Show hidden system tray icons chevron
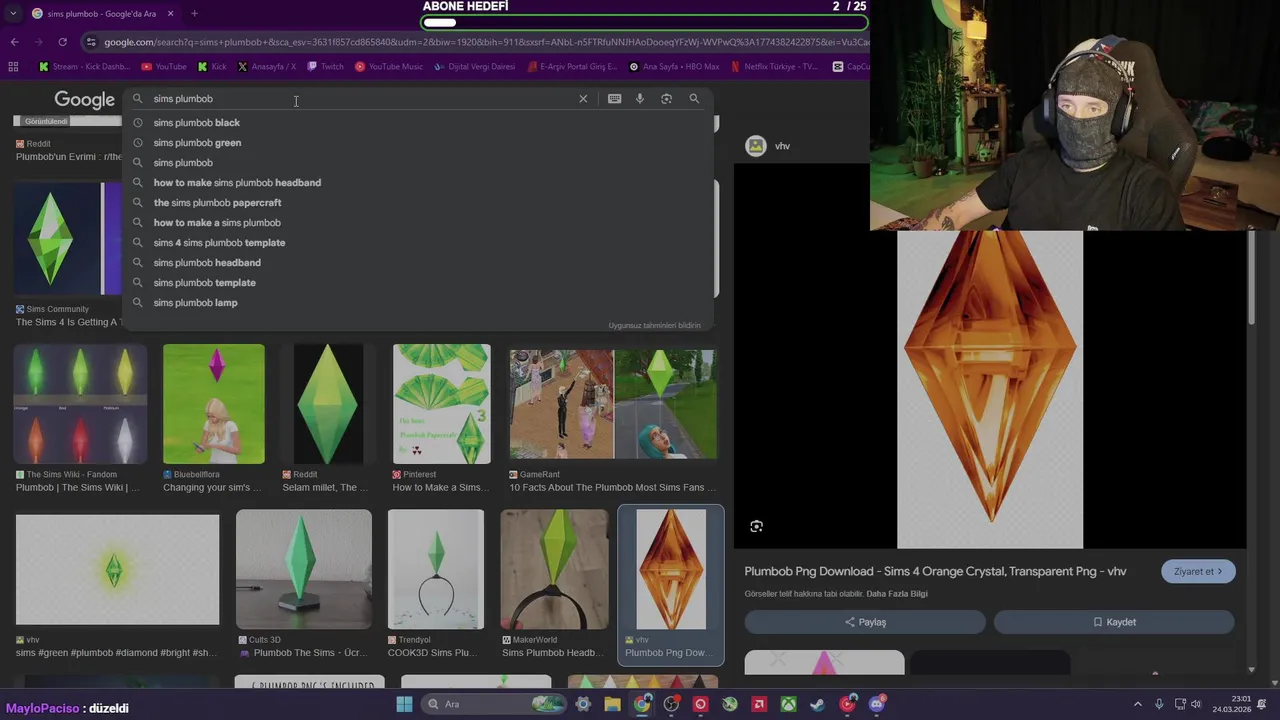The image size is (1280, 720). (x=1137, y=704)
